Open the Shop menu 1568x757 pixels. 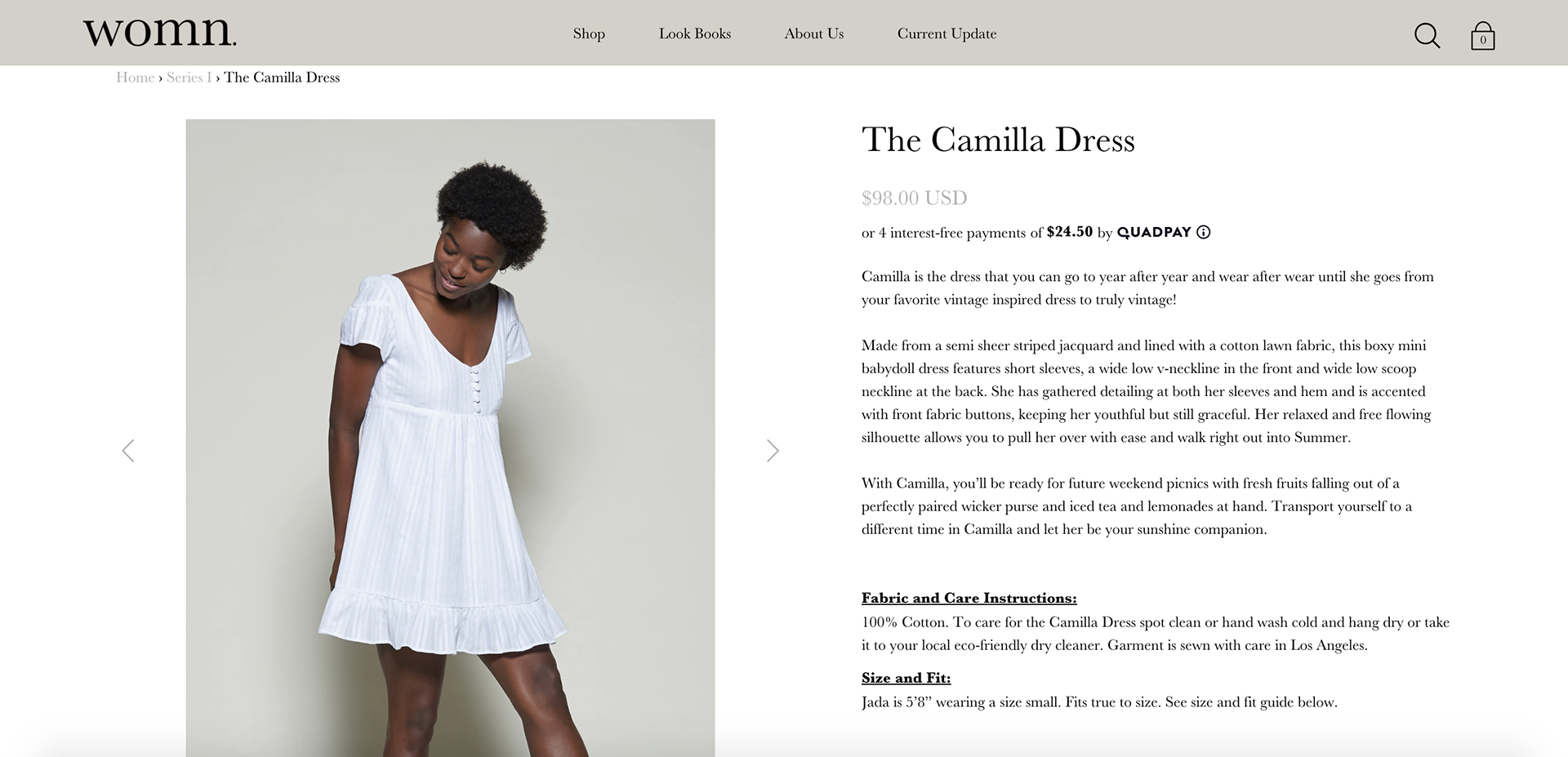click(x=589, y=33)
